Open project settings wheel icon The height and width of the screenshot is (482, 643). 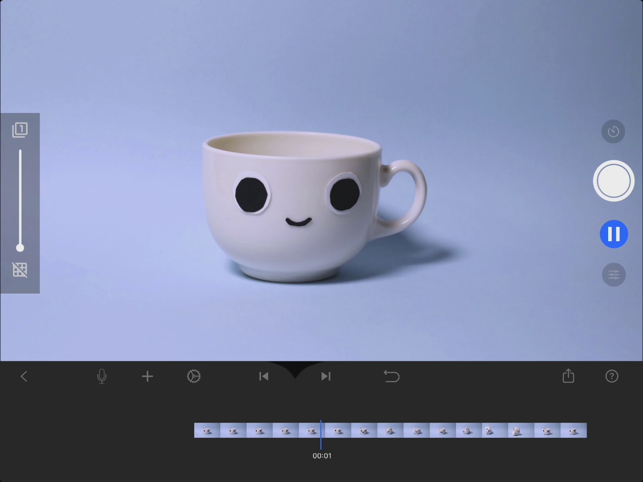click(x=194, y=376)
